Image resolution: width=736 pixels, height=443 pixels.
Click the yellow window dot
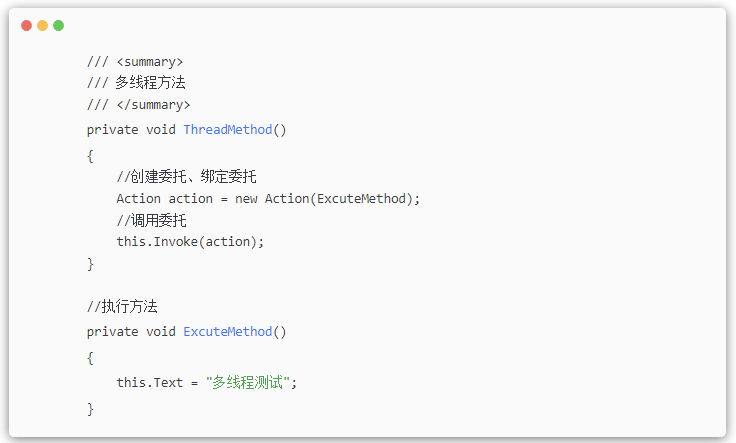tap(42, 25)
